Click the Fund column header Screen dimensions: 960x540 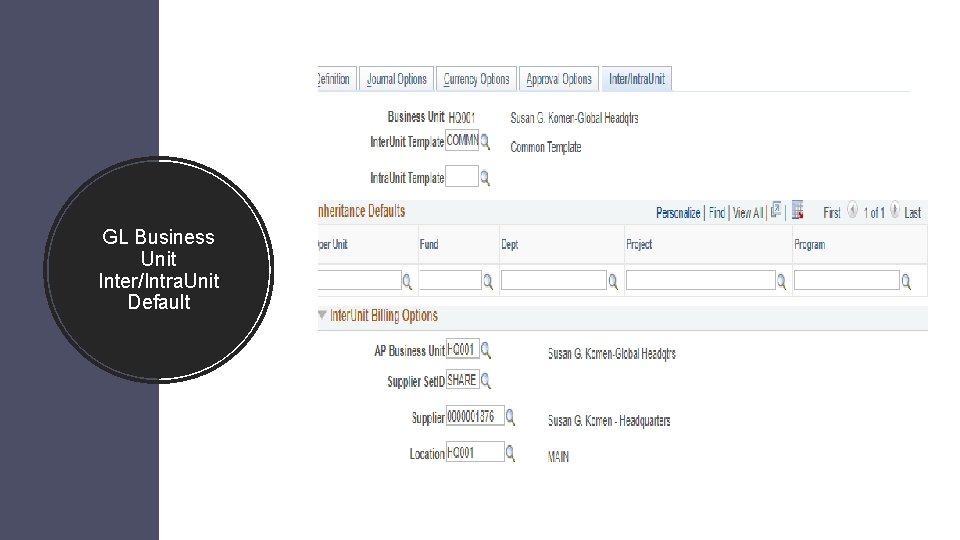click(x=429, y=244)
